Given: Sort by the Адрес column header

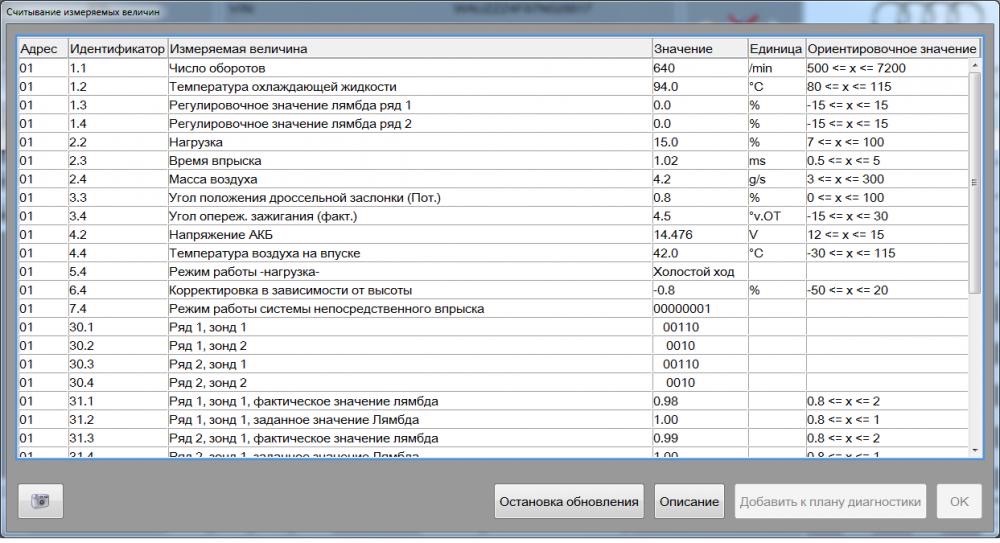Looking at the screenshot, I should 43,48.
